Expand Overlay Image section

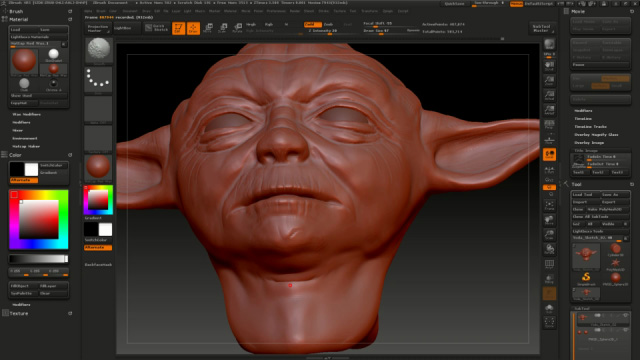pyautogui.click(x=589, y=143)
